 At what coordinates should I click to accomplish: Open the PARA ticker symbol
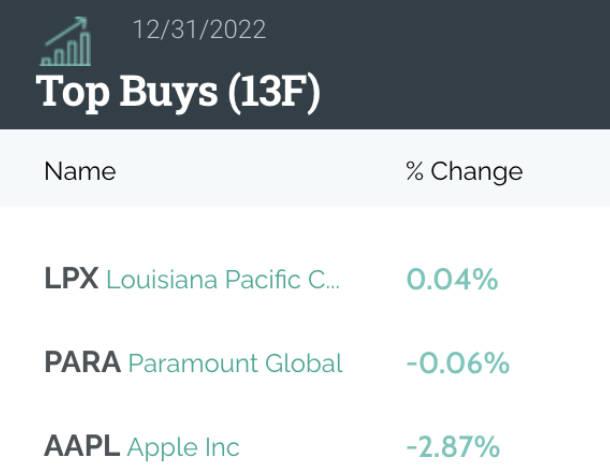point(82,362)
